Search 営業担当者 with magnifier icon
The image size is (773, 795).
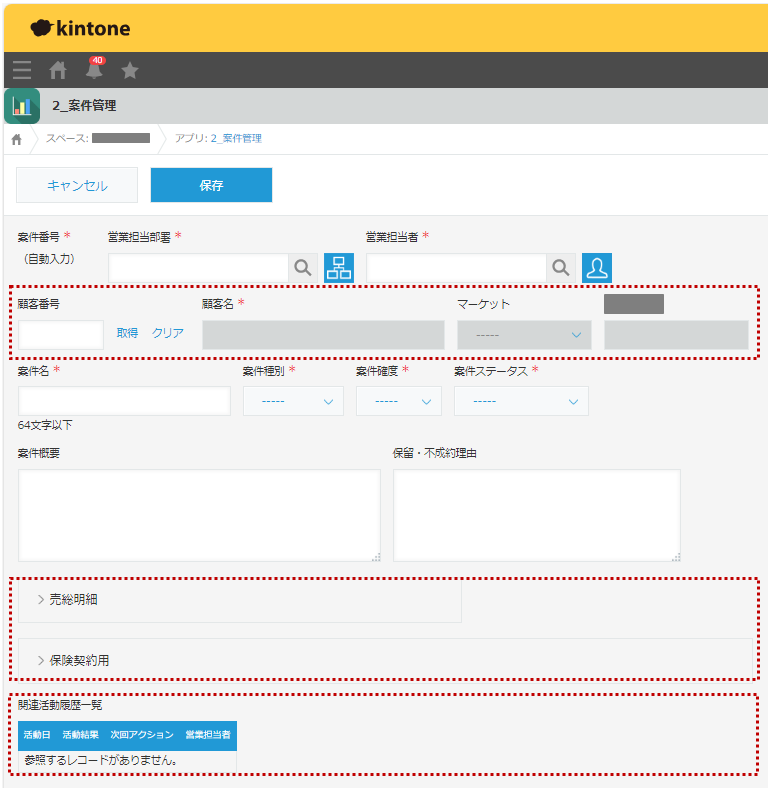click(561, 268)
